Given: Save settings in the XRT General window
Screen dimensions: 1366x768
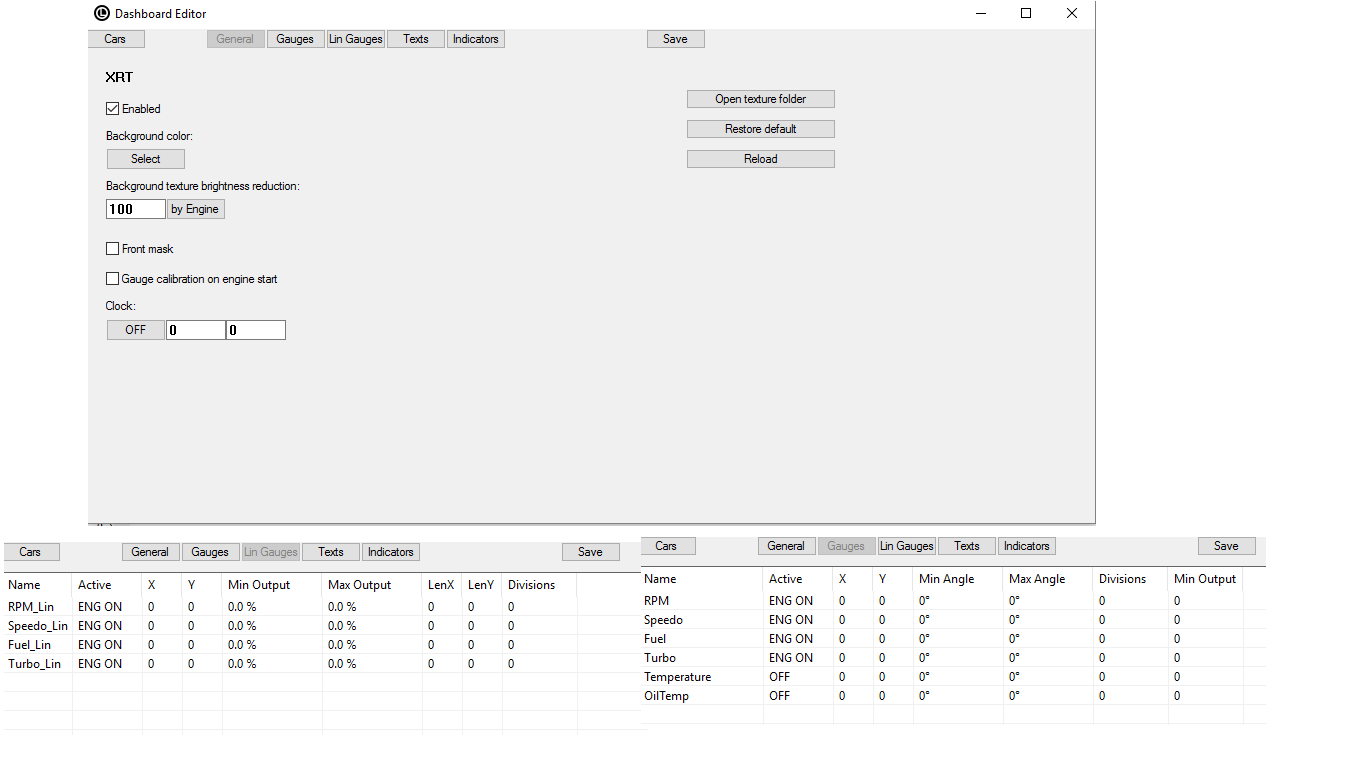Looking at the screenshot, I should [675, 39].
